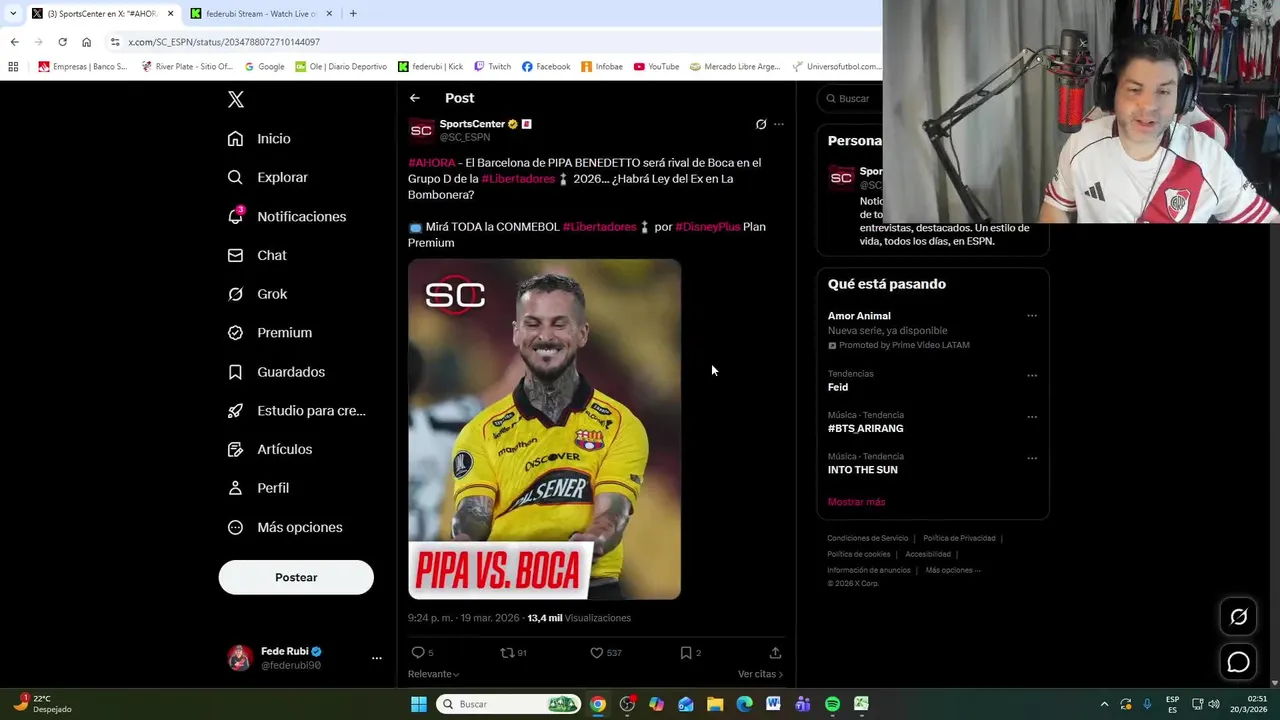Open the Infobae bookmark
The image size is (1280, 720).
point(601,67)
